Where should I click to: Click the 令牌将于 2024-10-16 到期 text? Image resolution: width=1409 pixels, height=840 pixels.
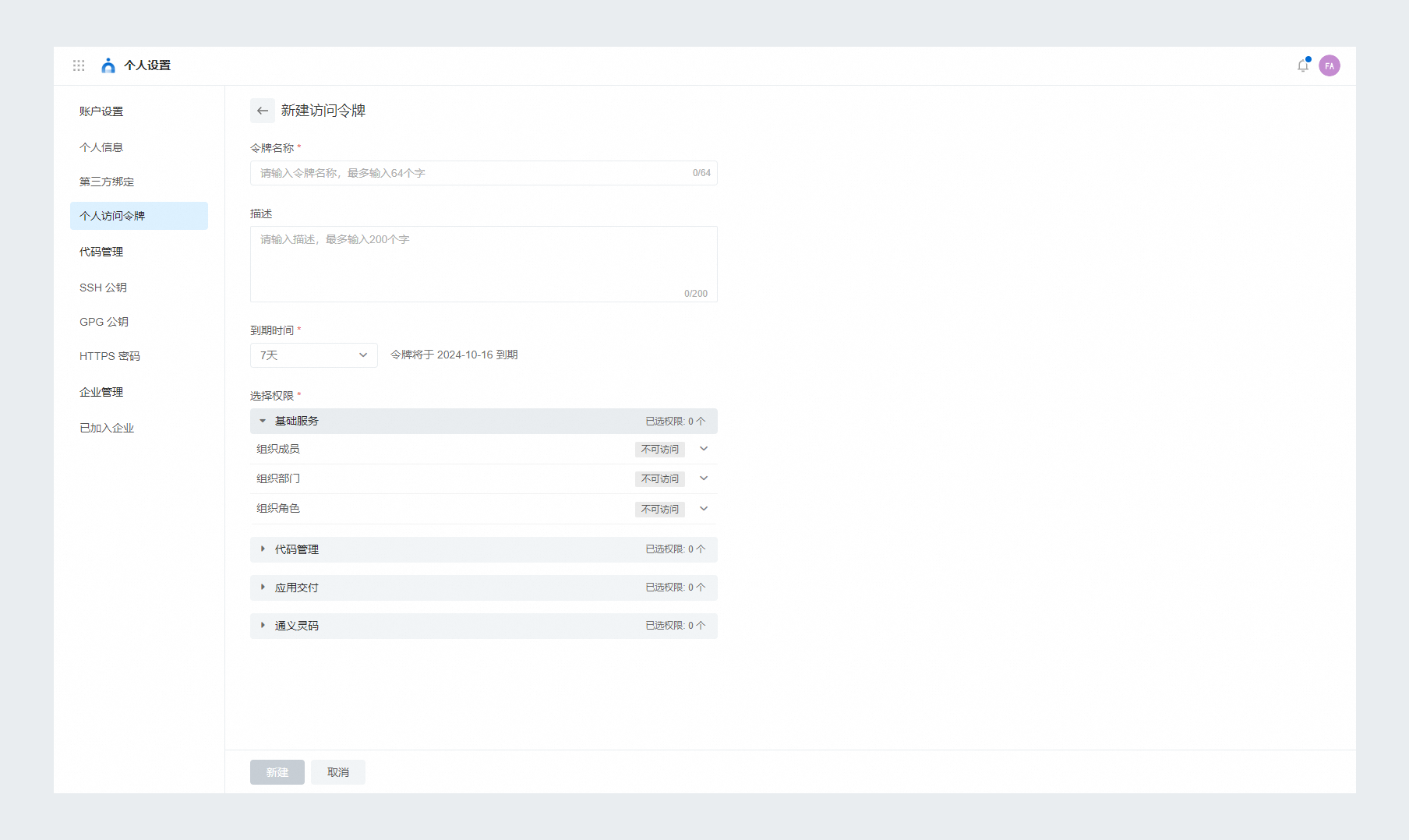coord(454,355)
